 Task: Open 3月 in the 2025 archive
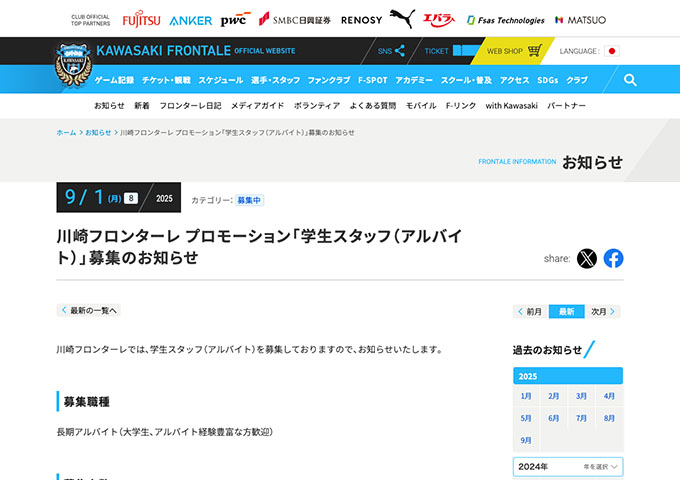point(581,396)
